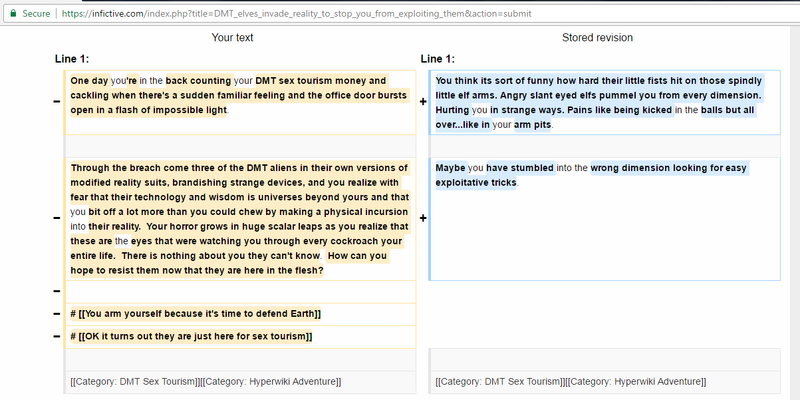Click the green secure padlock icon

point(13,13)
